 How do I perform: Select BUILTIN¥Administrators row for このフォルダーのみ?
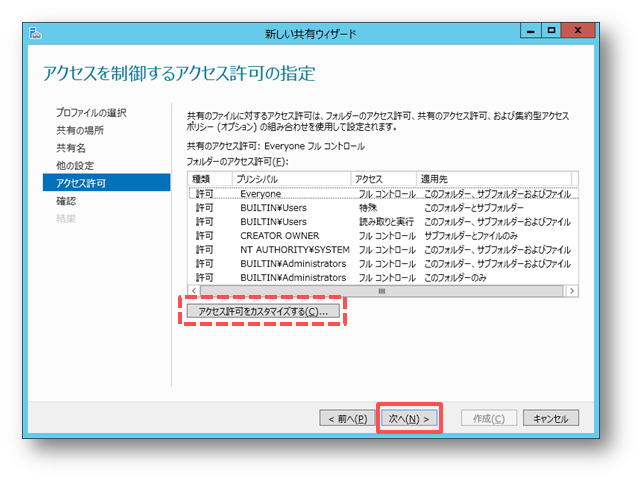tap(383, 277)
